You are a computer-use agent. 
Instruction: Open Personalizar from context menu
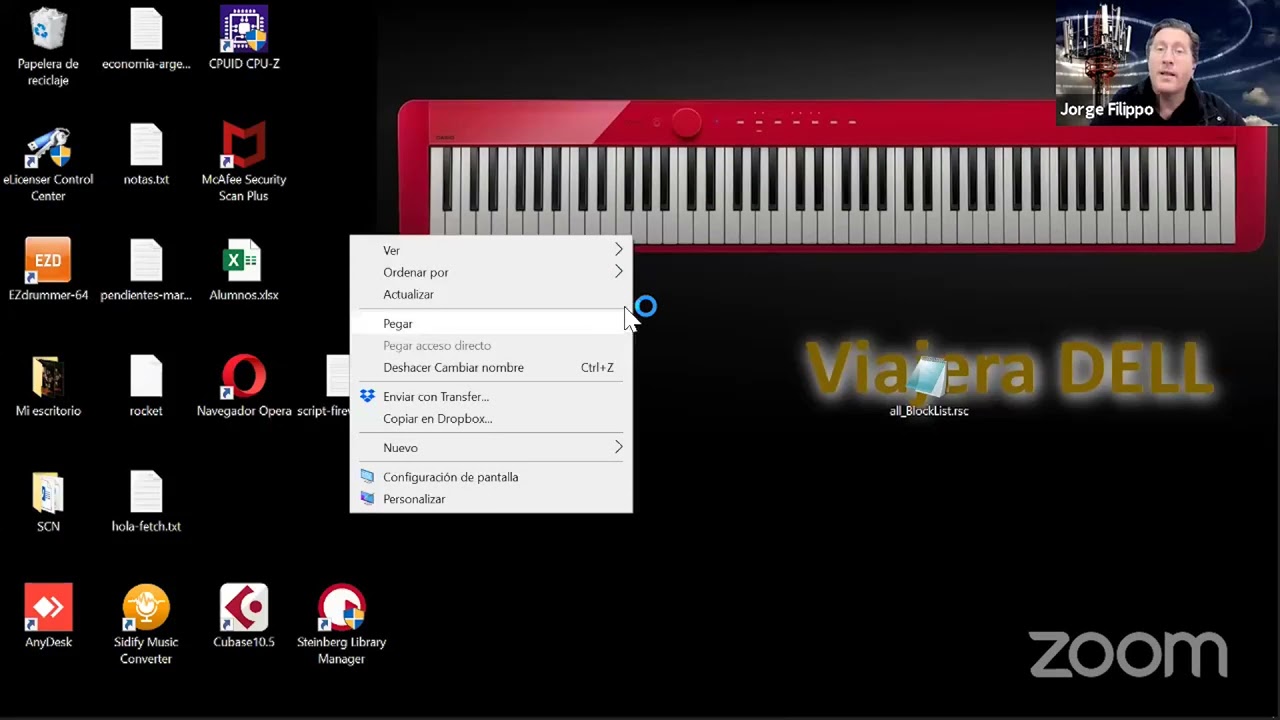pos(491,498)
